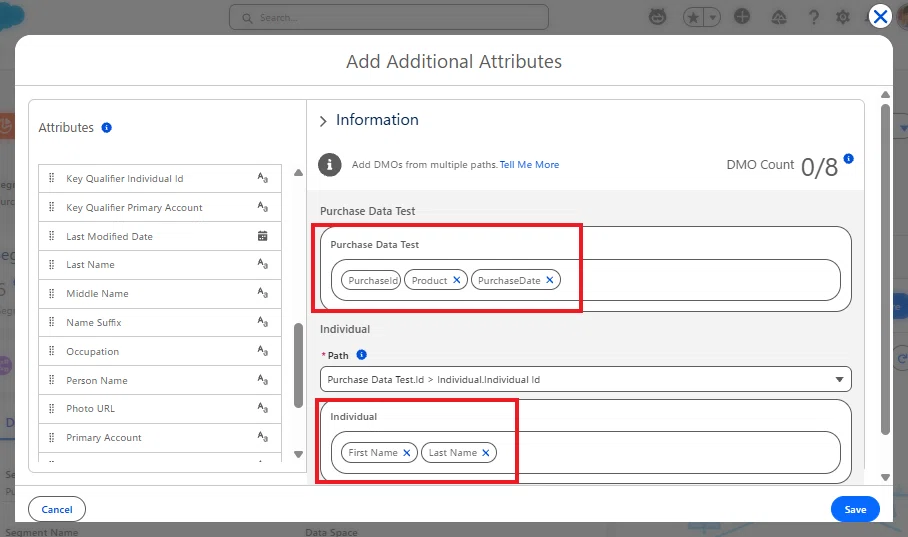Click the Salesforce cloud logo
The image size is (908, 537).
point(12,16)
